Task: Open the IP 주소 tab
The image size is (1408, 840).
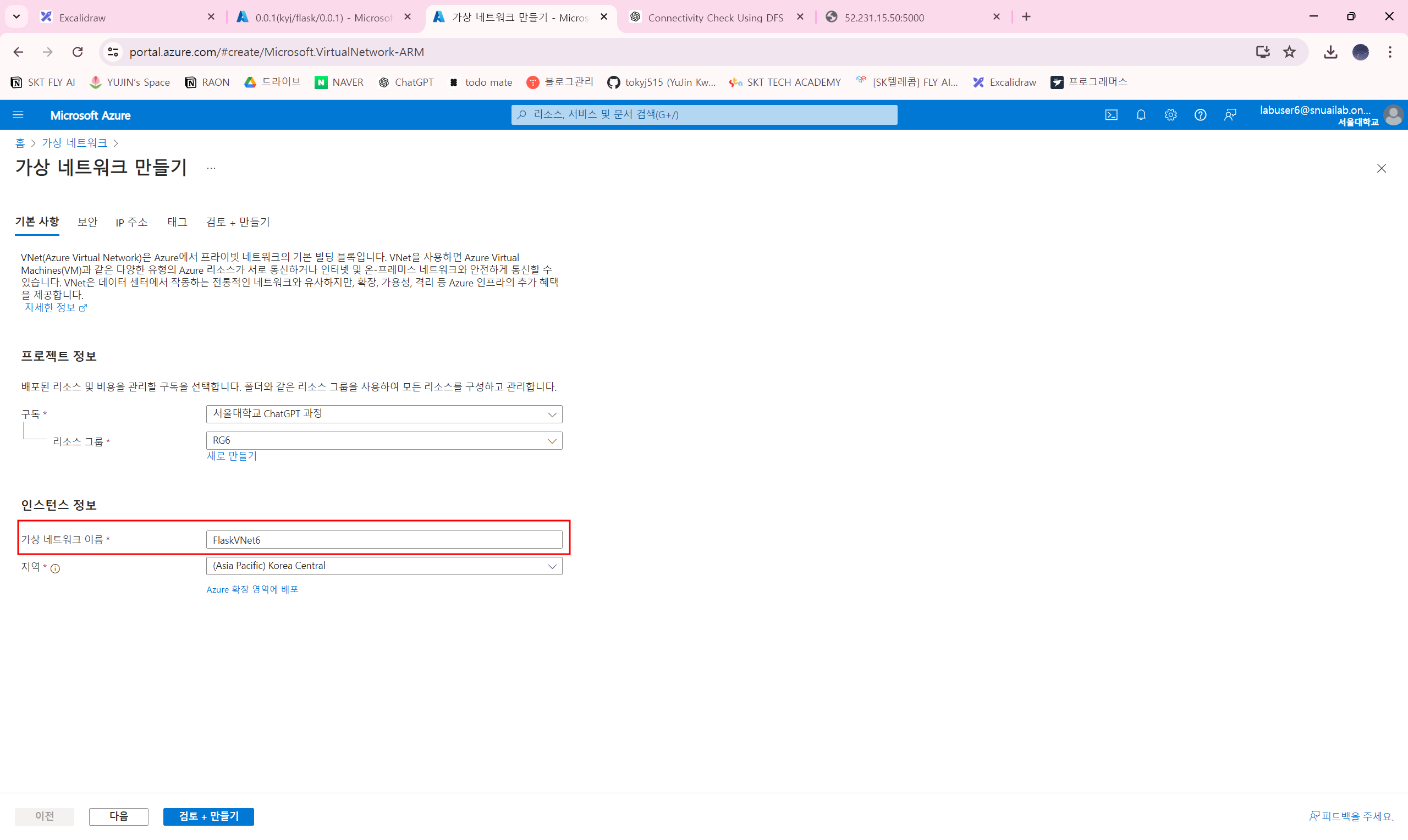Action: [x=131, y=222]
